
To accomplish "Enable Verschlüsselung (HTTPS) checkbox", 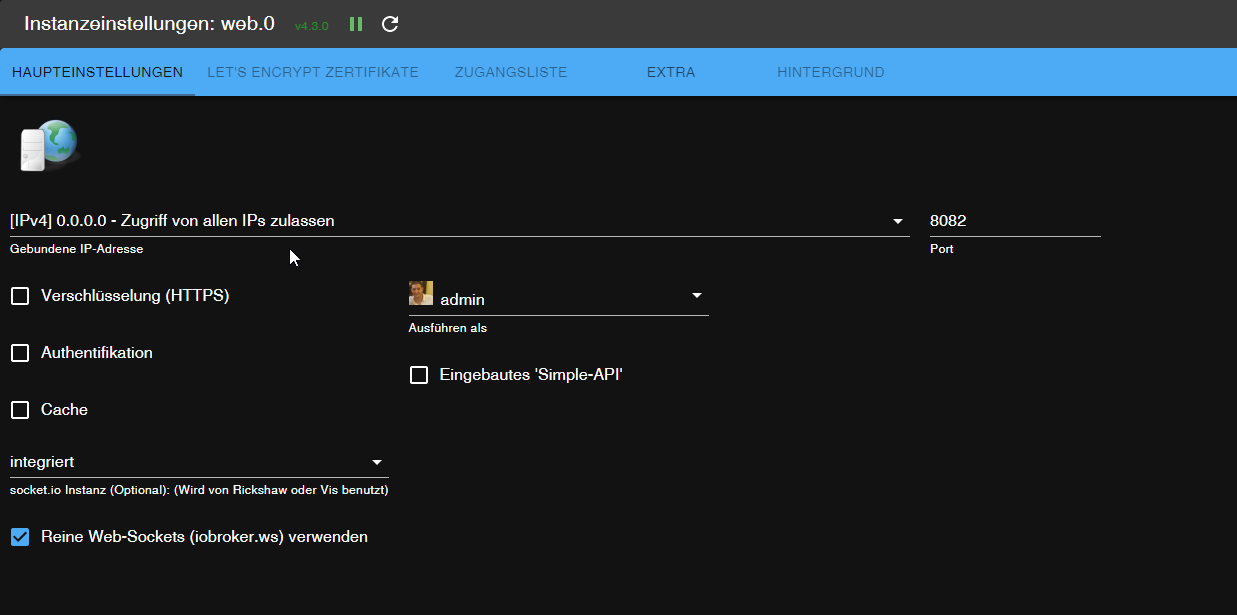I will [x=20, y=296].
